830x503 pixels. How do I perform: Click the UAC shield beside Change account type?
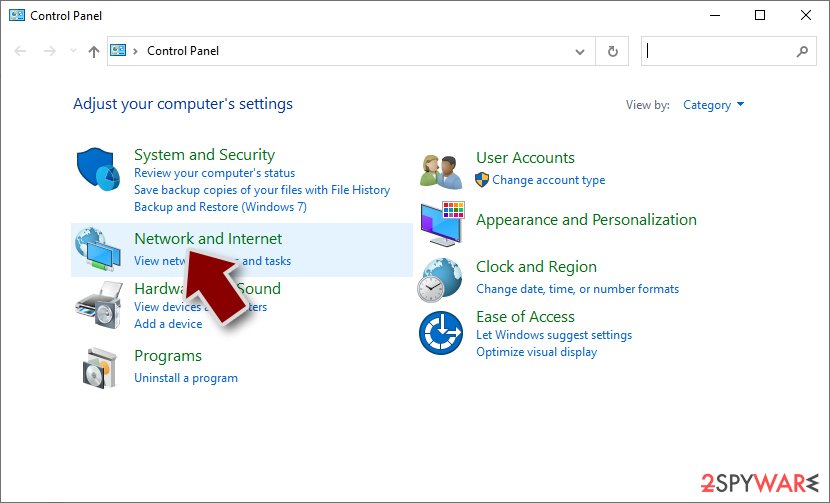(482, 180)
